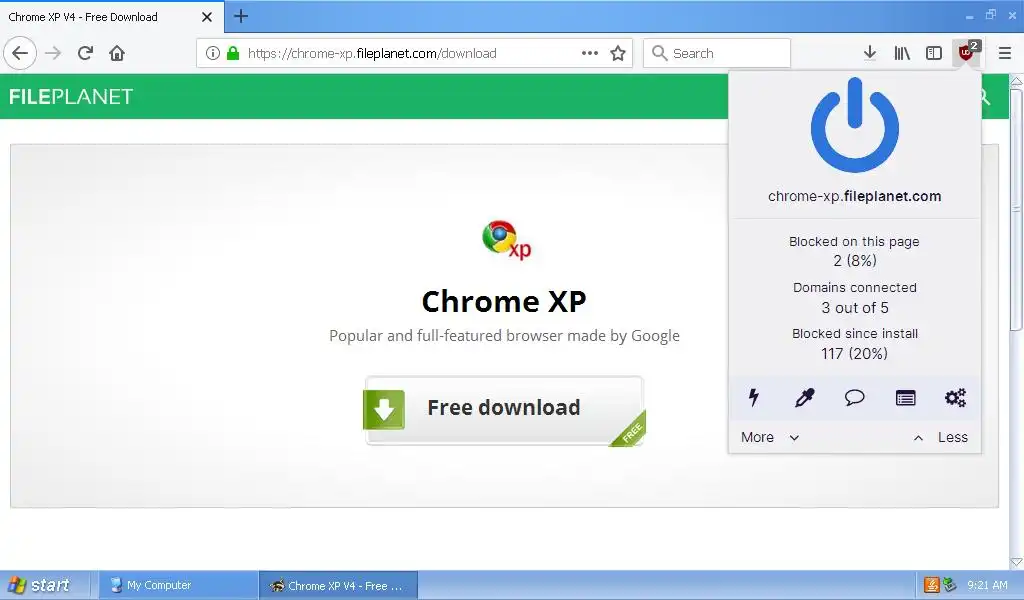Expand More options in uBlock popup
This screenshot has height=600, width=1024.
click(x=770, y=437)
